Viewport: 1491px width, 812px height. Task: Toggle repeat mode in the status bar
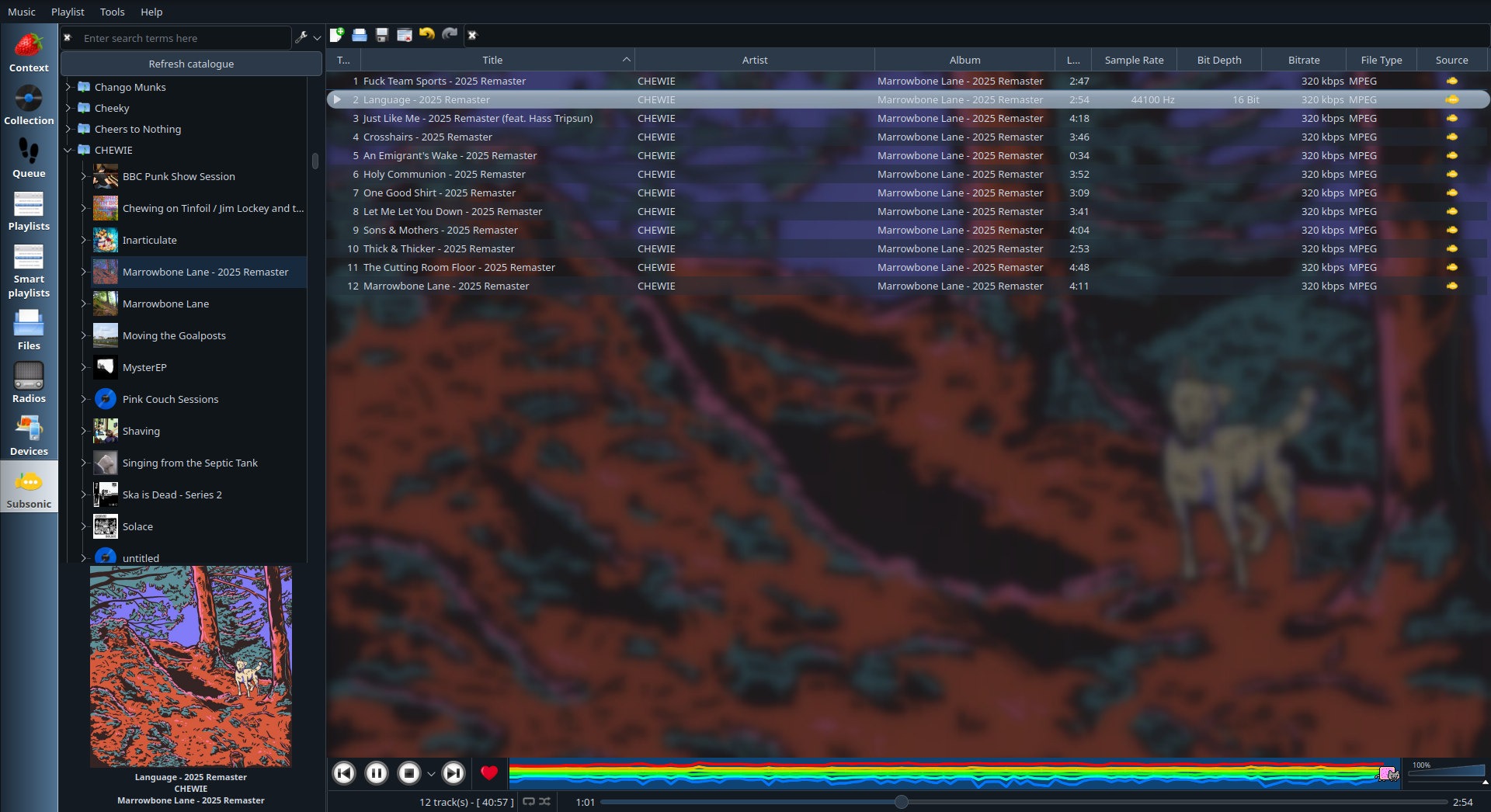point(529,801)
